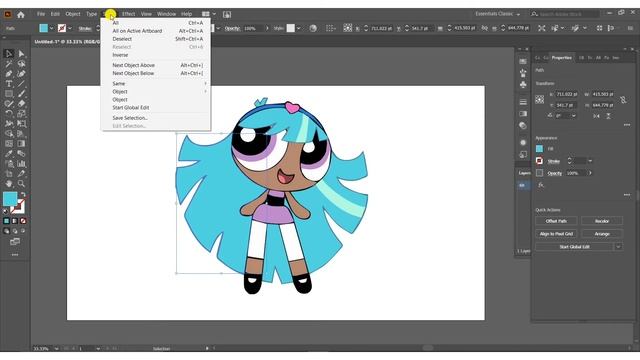Switch to Color fill mode button
The image size is (640, 360).
click(x=7, y=221)
